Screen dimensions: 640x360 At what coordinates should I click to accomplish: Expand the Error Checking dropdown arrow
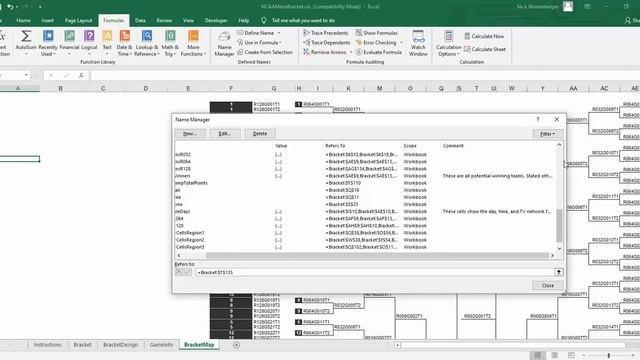tap(401, 42)
